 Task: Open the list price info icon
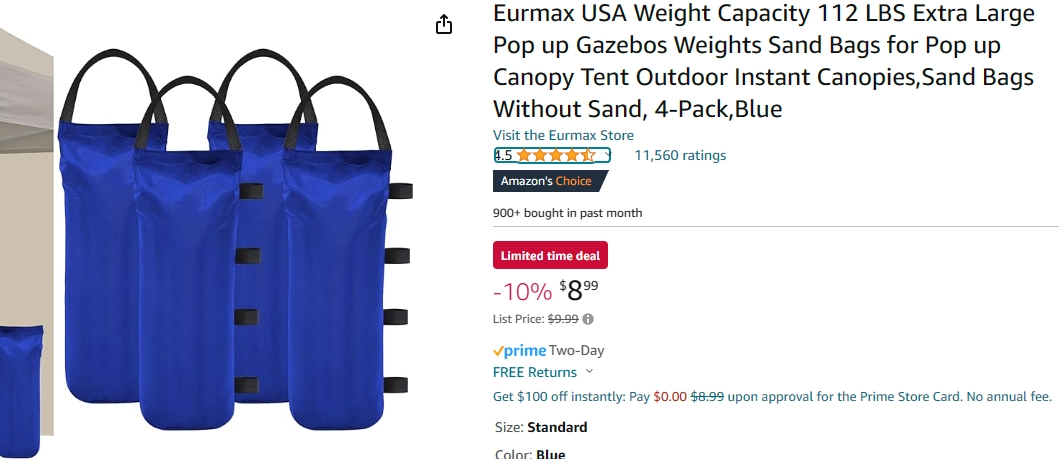[588, 319]
